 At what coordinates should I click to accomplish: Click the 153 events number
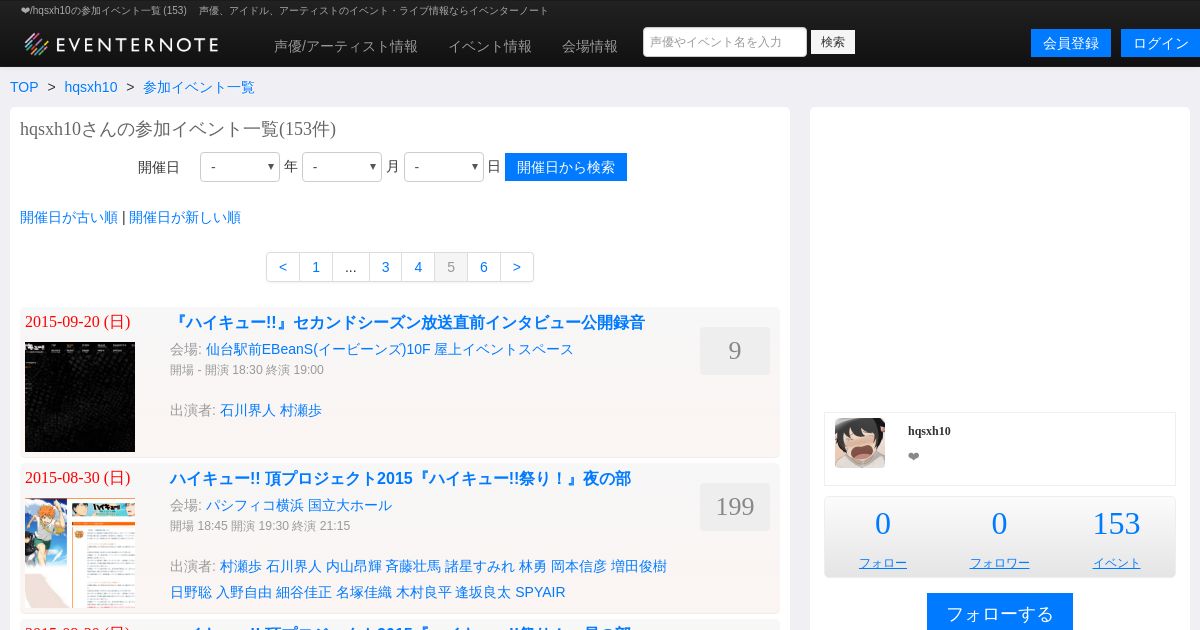(x=1116, y=524)
